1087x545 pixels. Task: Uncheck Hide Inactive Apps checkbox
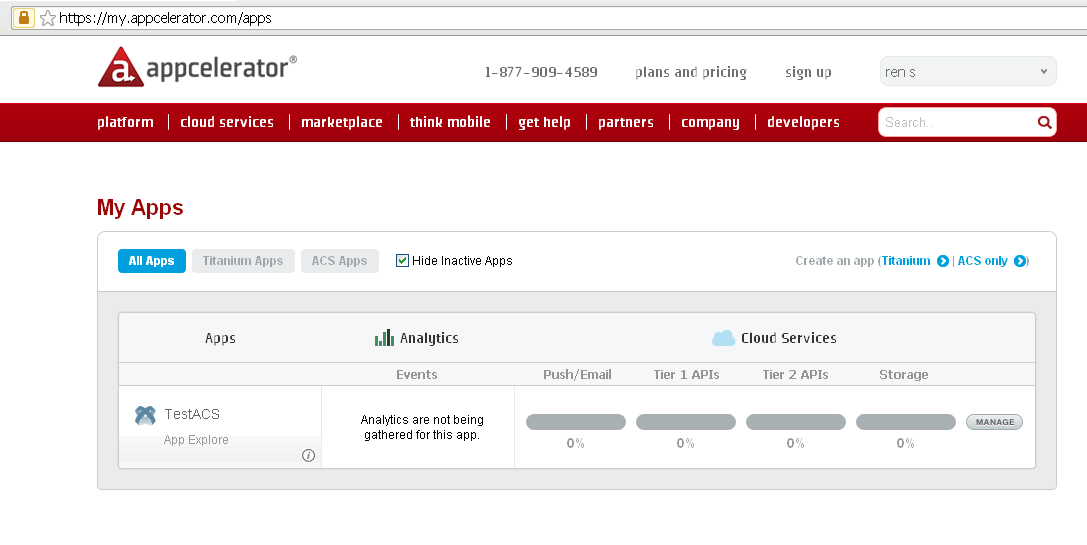[402, 261]
